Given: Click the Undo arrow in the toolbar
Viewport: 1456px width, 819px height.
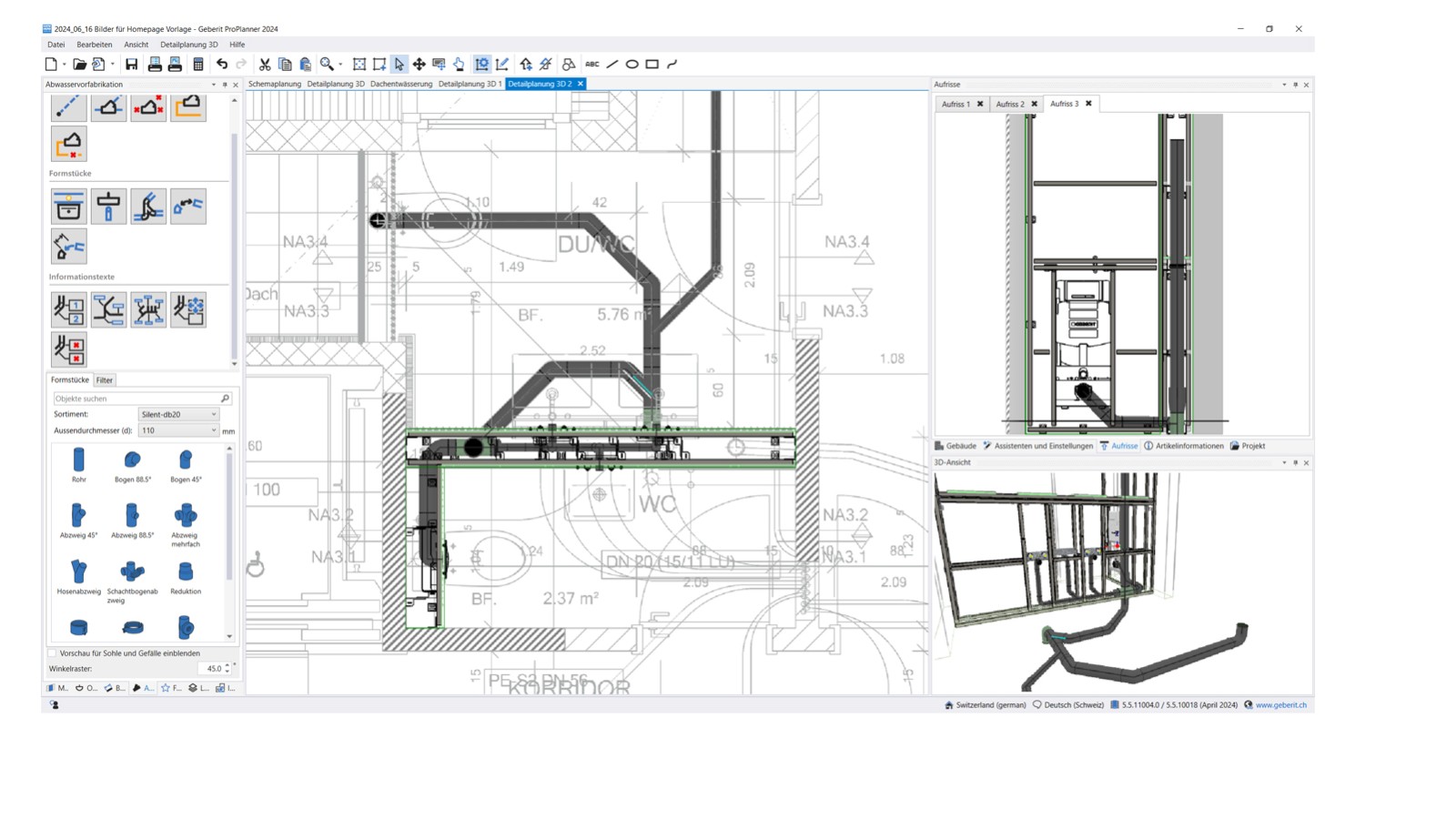Looking at the screenshot, I should click(223, 64).
